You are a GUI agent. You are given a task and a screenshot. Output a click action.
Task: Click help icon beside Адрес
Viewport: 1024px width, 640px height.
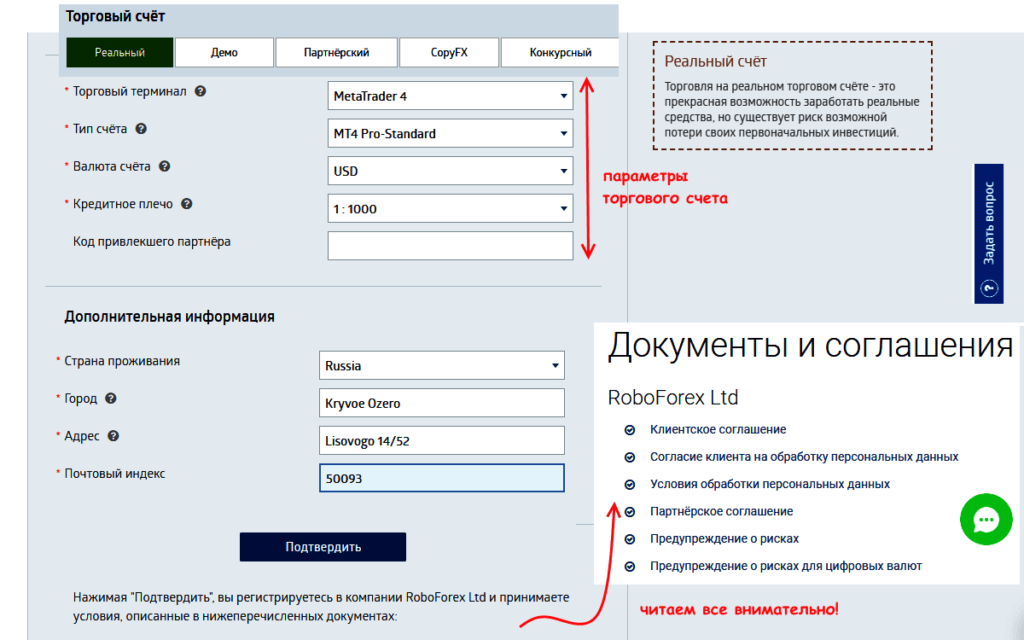(114, 436)
